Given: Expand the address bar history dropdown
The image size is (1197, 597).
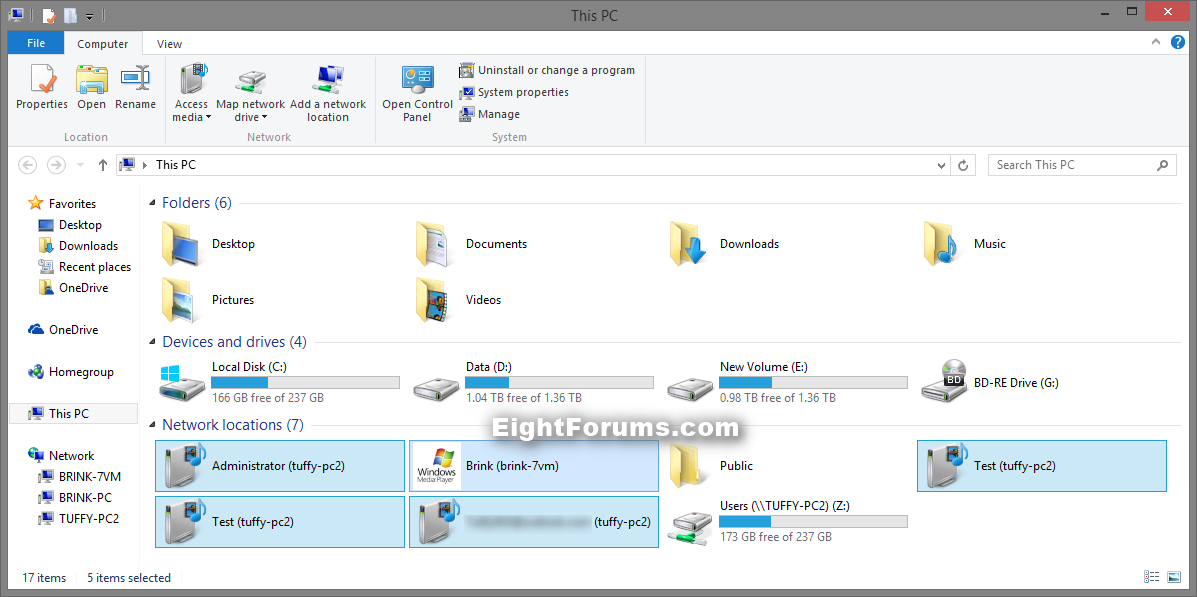Looking at the screenshot, I should [941, 165].
